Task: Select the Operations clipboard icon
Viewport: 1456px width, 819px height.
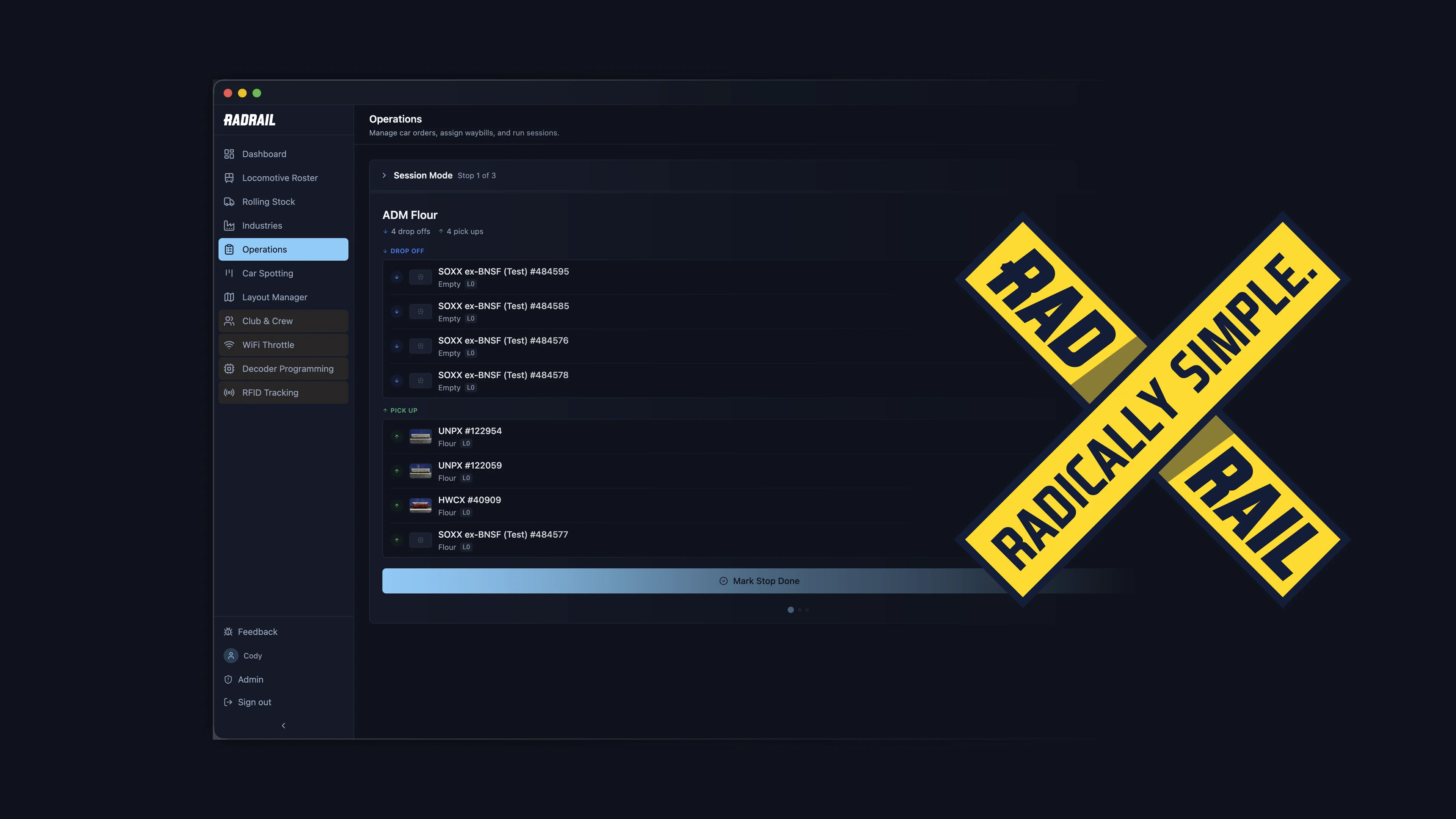Action: (229, 249)
